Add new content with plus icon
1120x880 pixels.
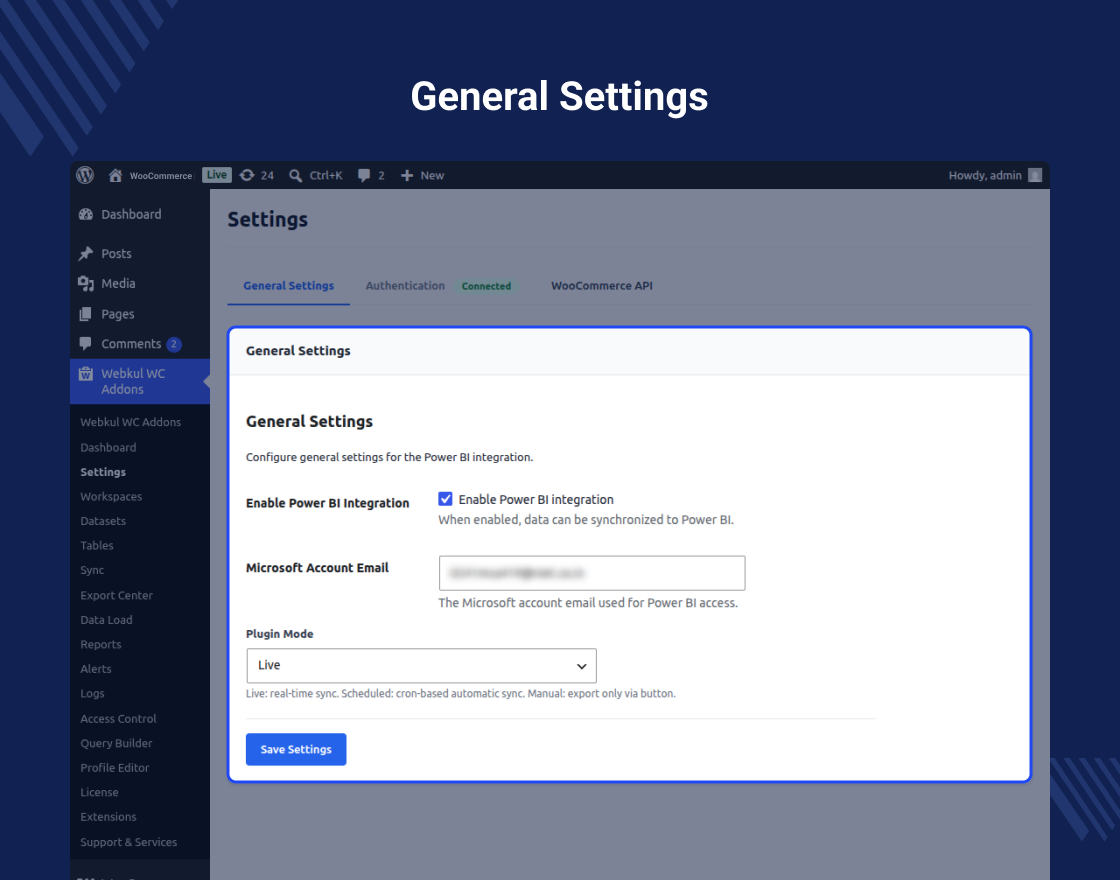(406, 175)
